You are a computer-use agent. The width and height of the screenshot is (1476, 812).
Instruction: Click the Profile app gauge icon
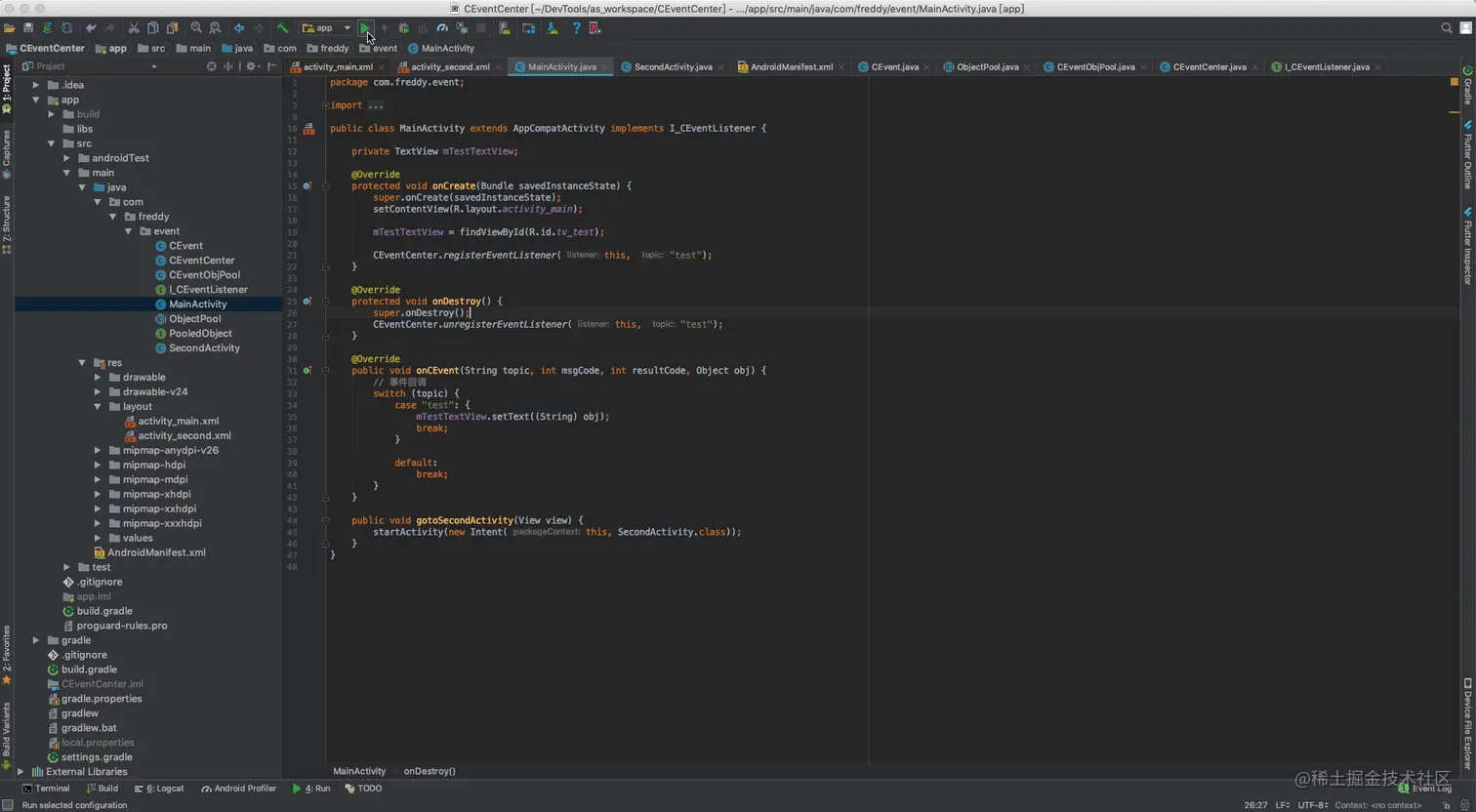pyautogui.click(x=442, y=28)
